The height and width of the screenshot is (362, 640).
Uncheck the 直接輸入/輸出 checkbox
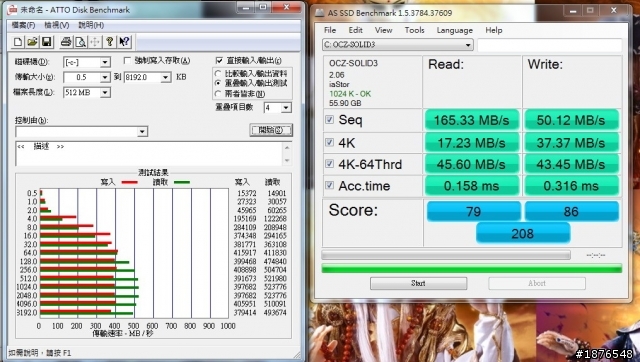(x=220, y=60)
